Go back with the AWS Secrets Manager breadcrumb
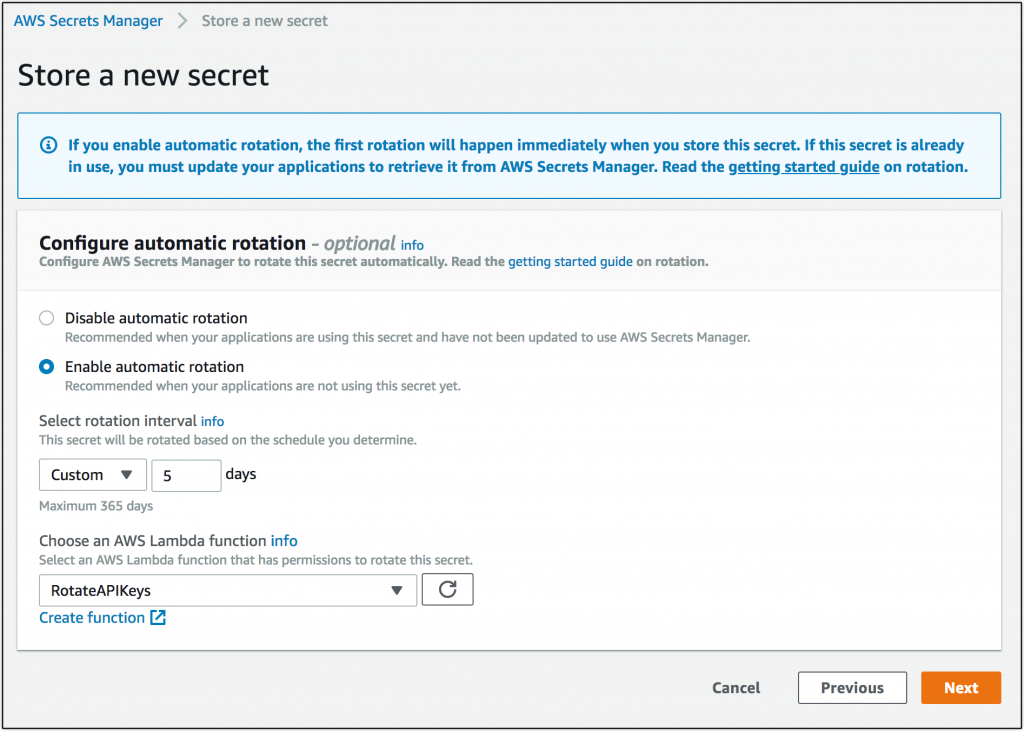Image resolution: width=1024 pixels, height=731 pixels. pyautogui.click(x=88, y=20)
